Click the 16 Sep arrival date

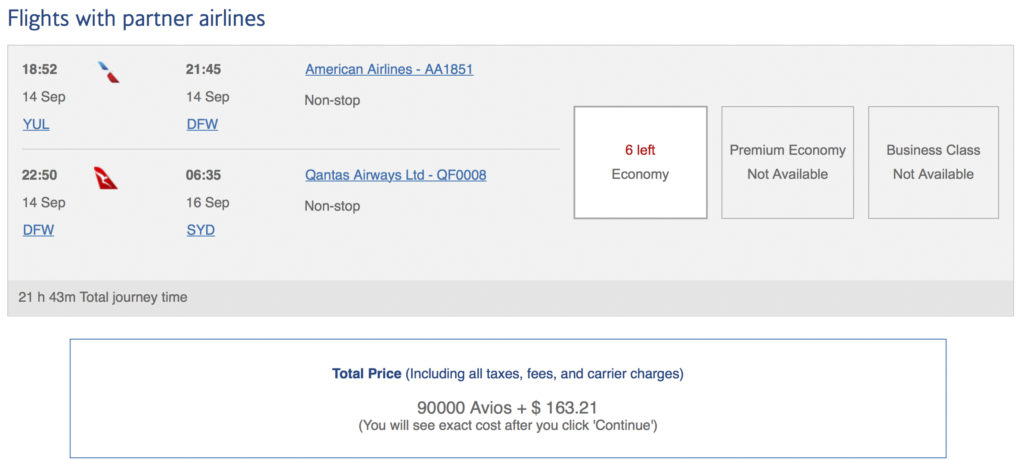pos(207,202)
